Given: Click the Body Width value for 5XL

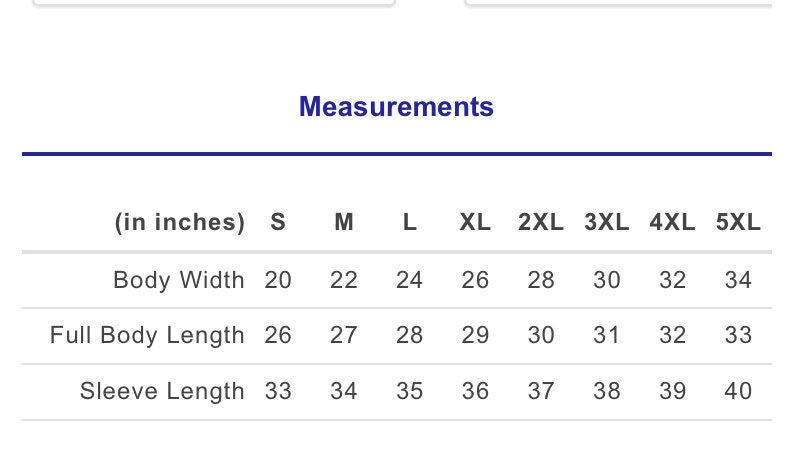Looking at the screenshot, I should pos(738,280).
